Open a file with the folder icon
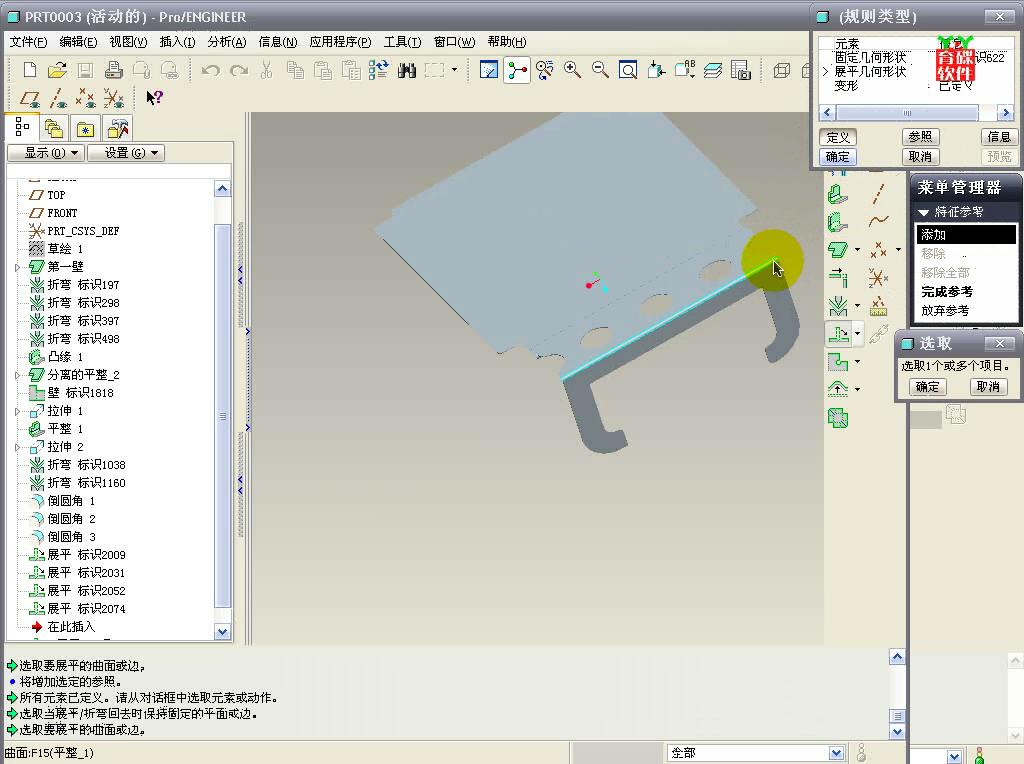 point(57,70)
